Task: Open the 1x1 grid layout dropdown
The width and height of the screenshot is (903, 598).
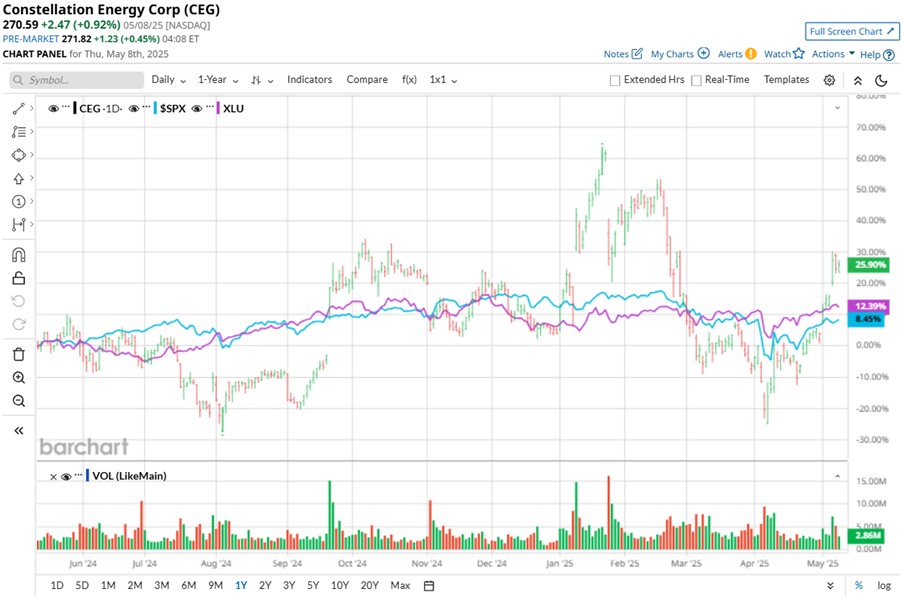Action: [443, 80]
